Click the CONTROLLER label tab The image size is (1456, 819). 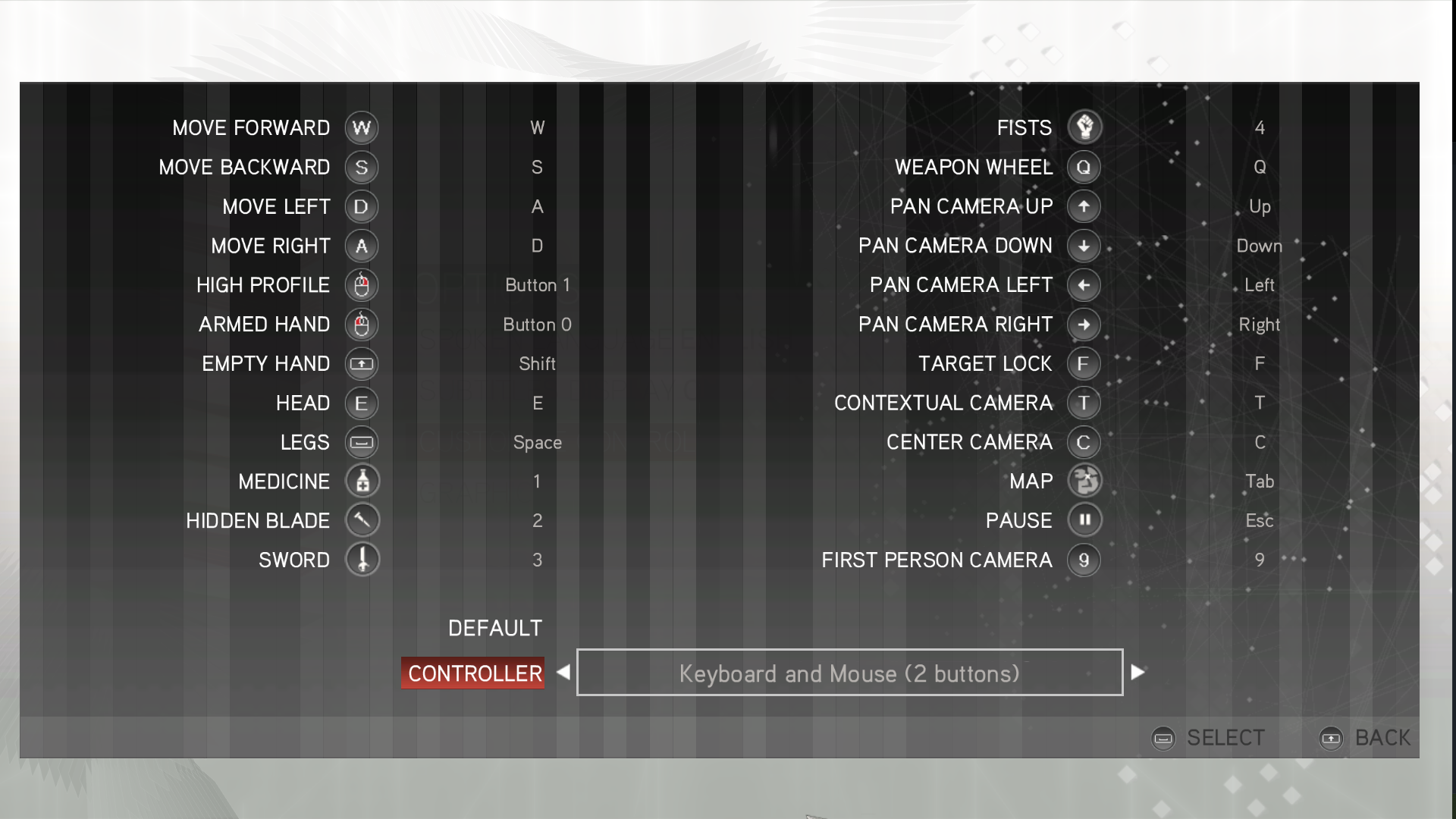click(x=474, y=672)
